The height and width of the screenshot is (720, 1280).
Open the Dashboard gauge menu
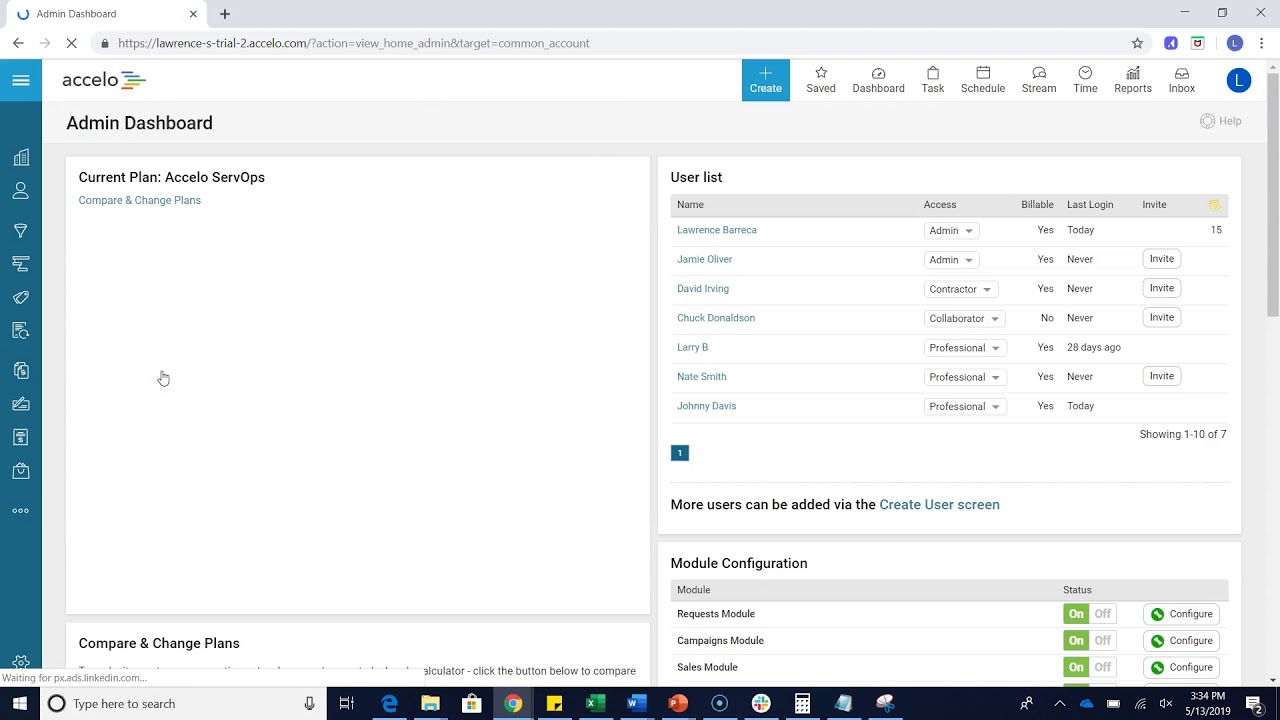point(878,80)
